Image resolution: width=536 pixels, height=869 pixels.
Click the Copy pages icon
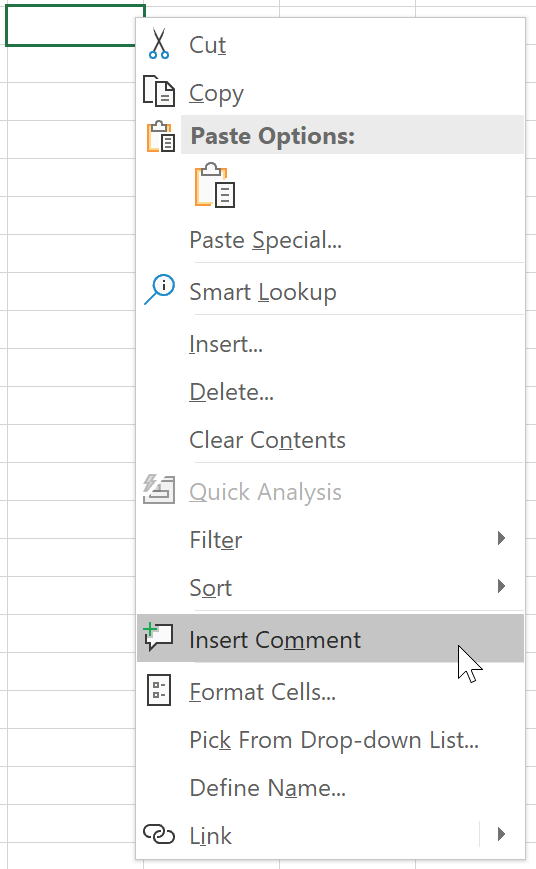point(159,91)
